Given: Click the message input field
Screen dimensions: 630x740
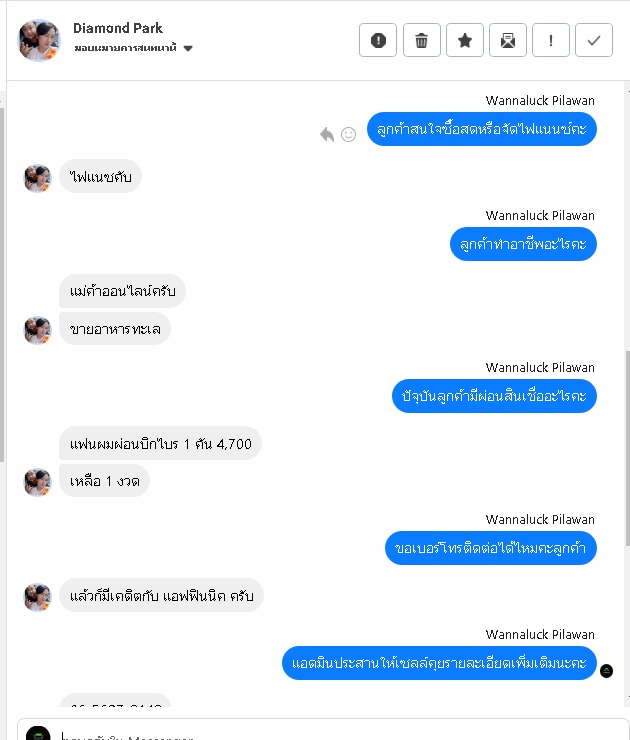Looking at the screenshot, I should [323, 731].
